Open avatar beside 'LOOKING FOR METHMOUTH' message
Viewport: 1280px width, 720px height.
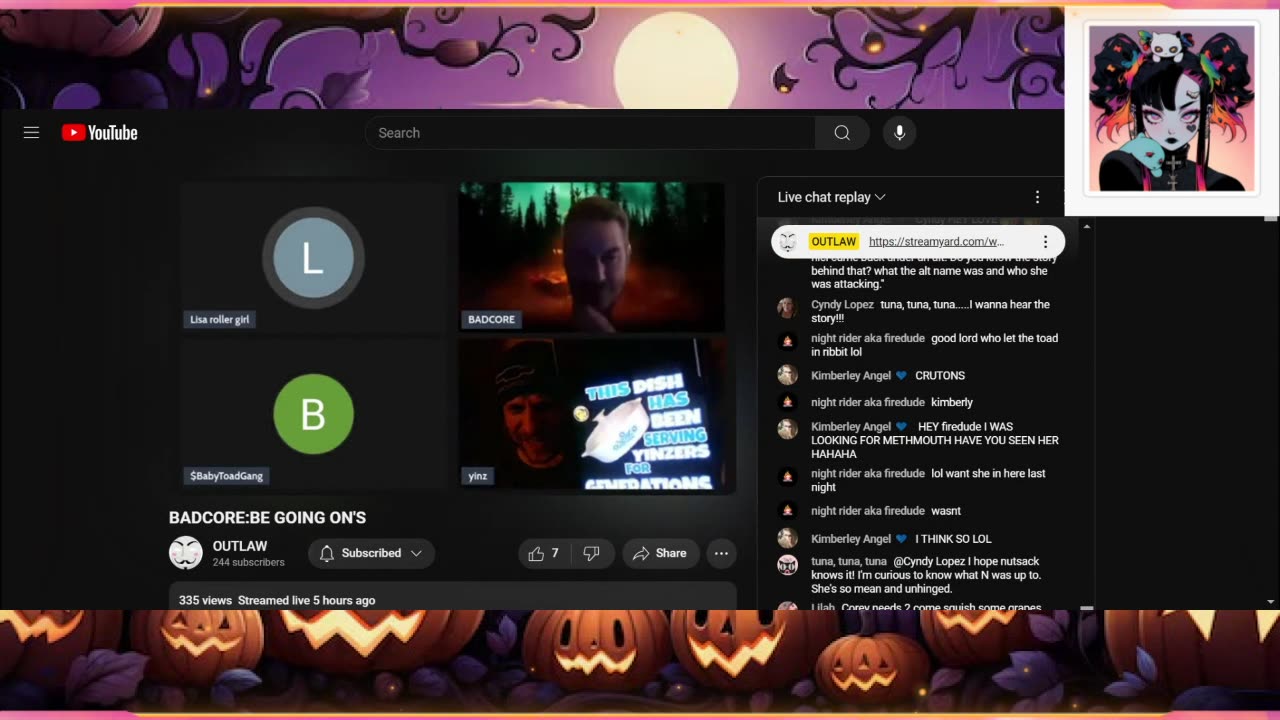pos(787,429)
